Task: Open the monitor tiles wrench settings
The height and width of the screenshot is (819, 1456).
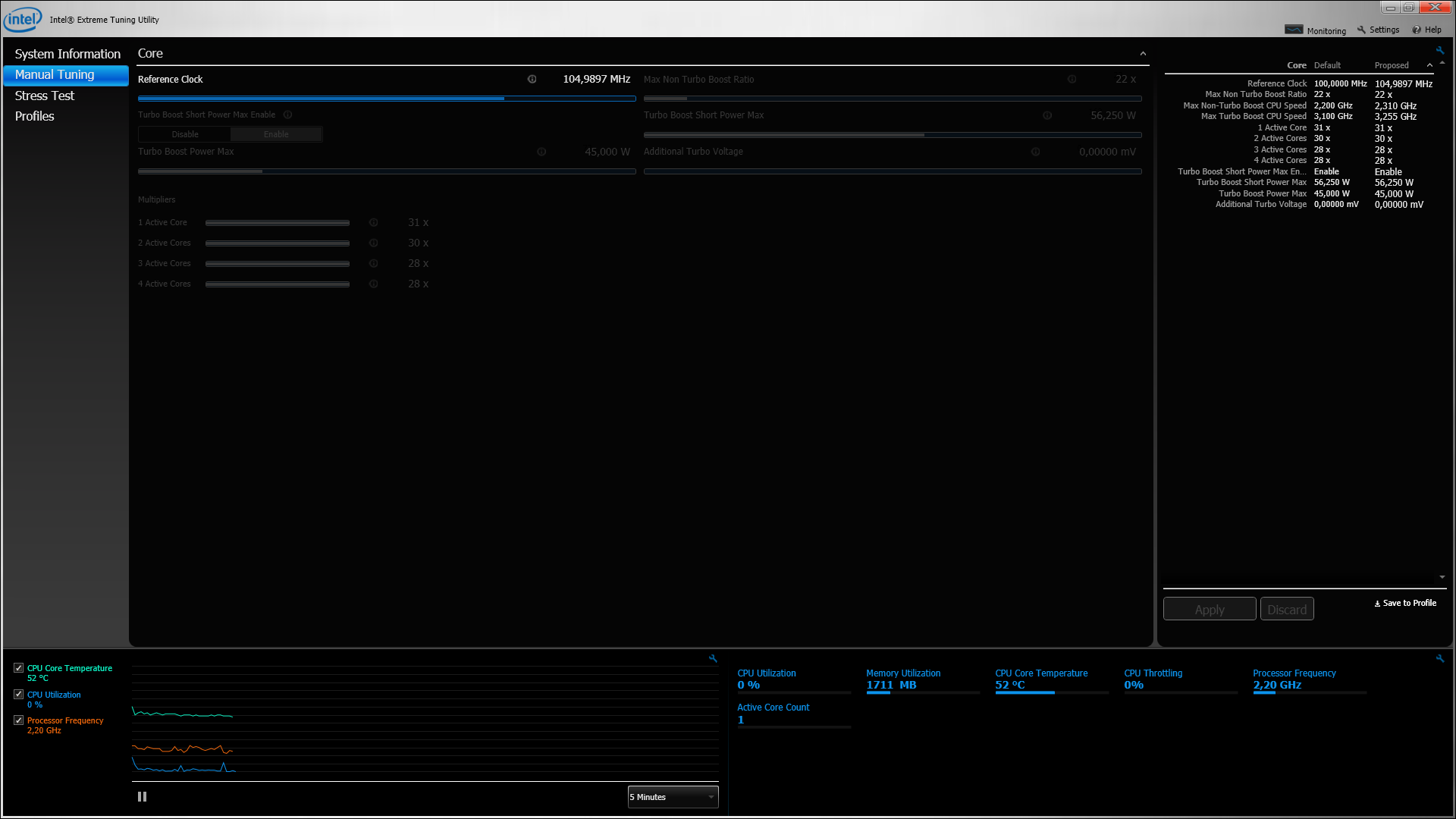Action: (x=1439, y=659)
